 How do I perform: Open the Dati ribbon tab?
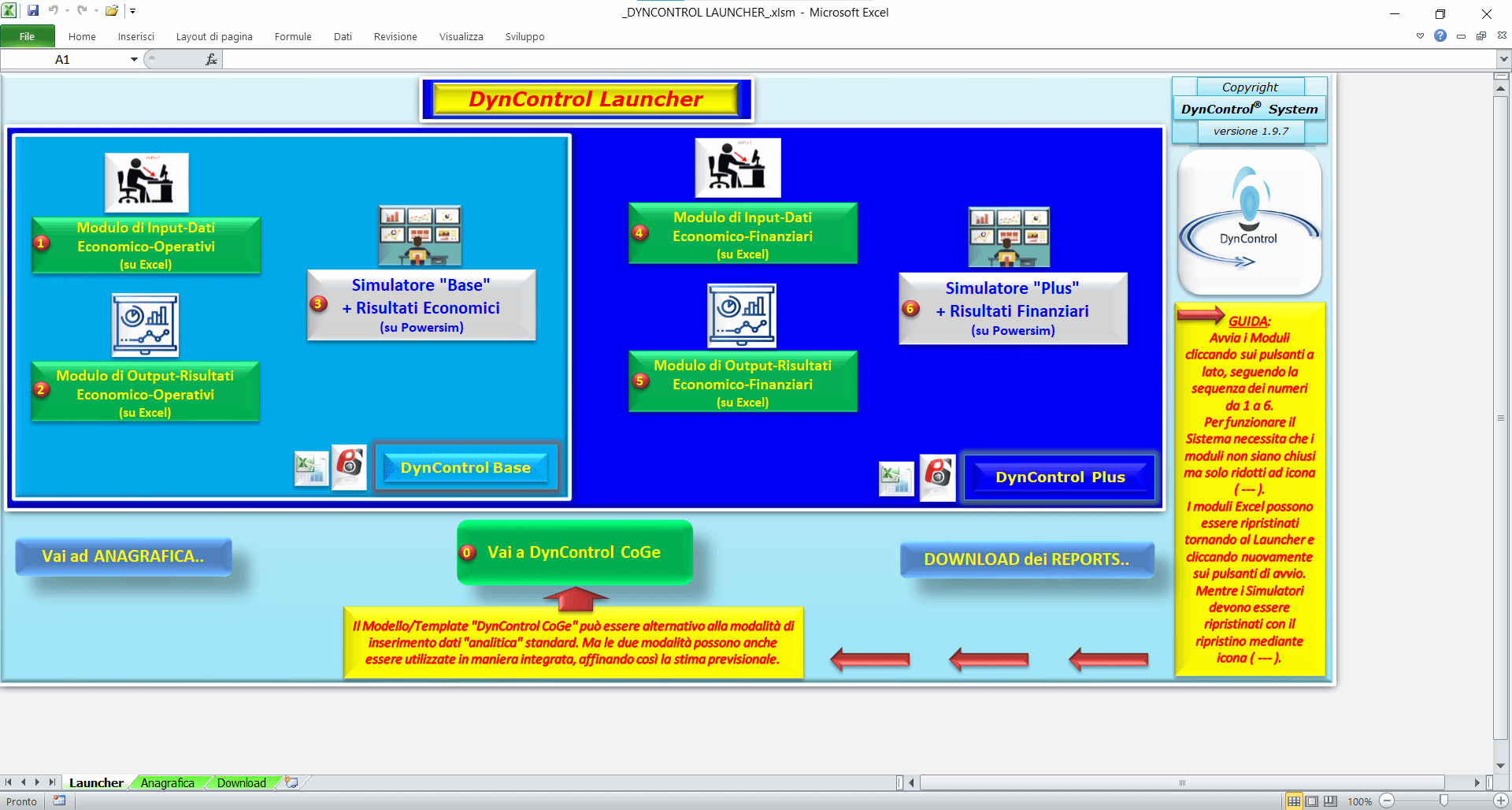click(343, 36)
